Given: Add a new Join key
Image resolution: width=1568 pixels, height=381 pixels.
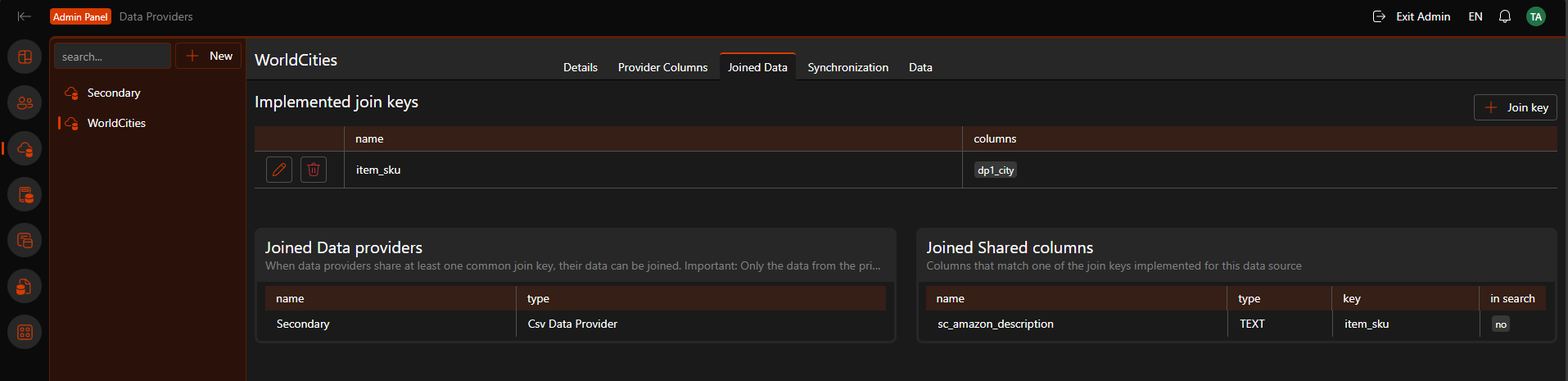Looking at the screenshot, I should pos(1516,107).
